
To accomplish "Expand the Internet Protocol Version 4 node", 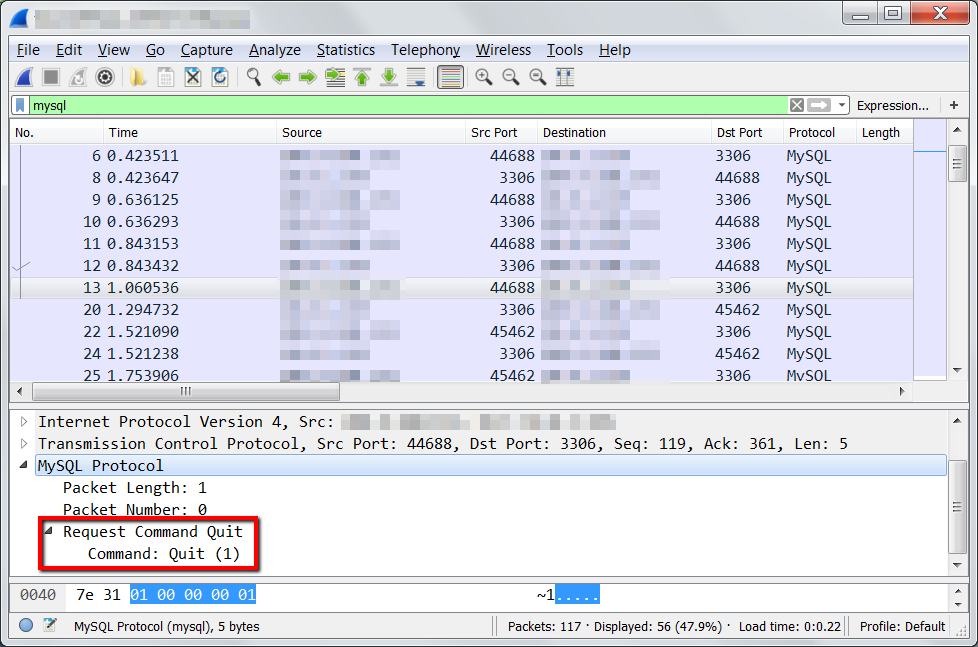I will [24, 422].
